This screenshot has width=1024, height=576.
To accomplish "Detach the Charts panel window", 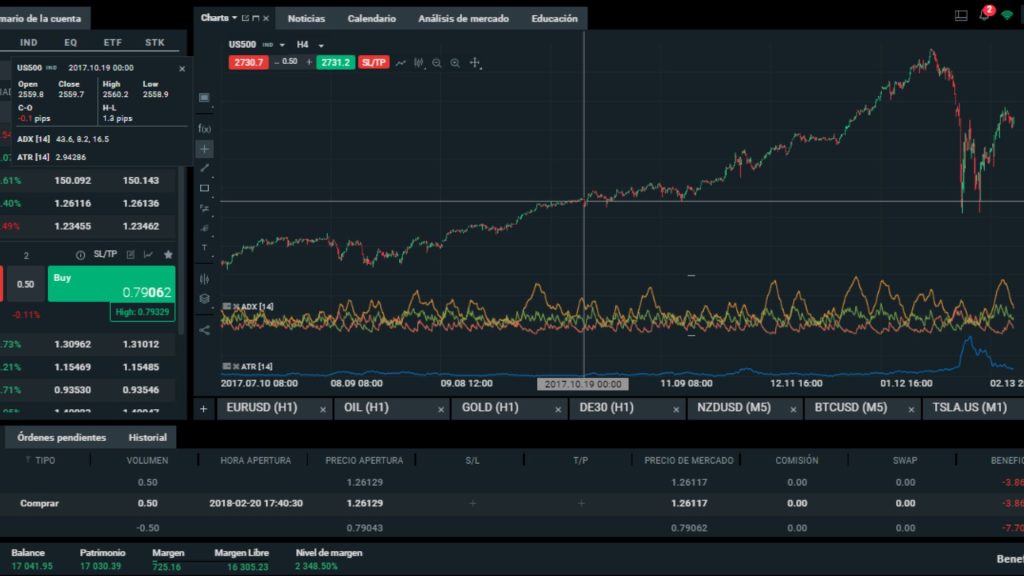I will (x=246, y=18).
